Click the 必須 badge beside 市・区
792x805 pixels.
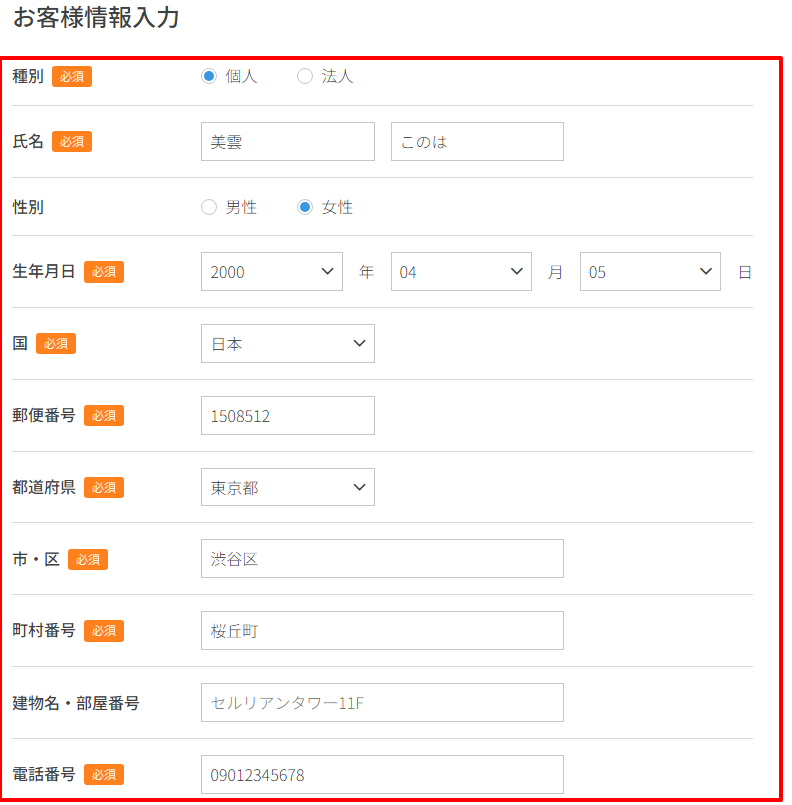[x=88, y=559]
